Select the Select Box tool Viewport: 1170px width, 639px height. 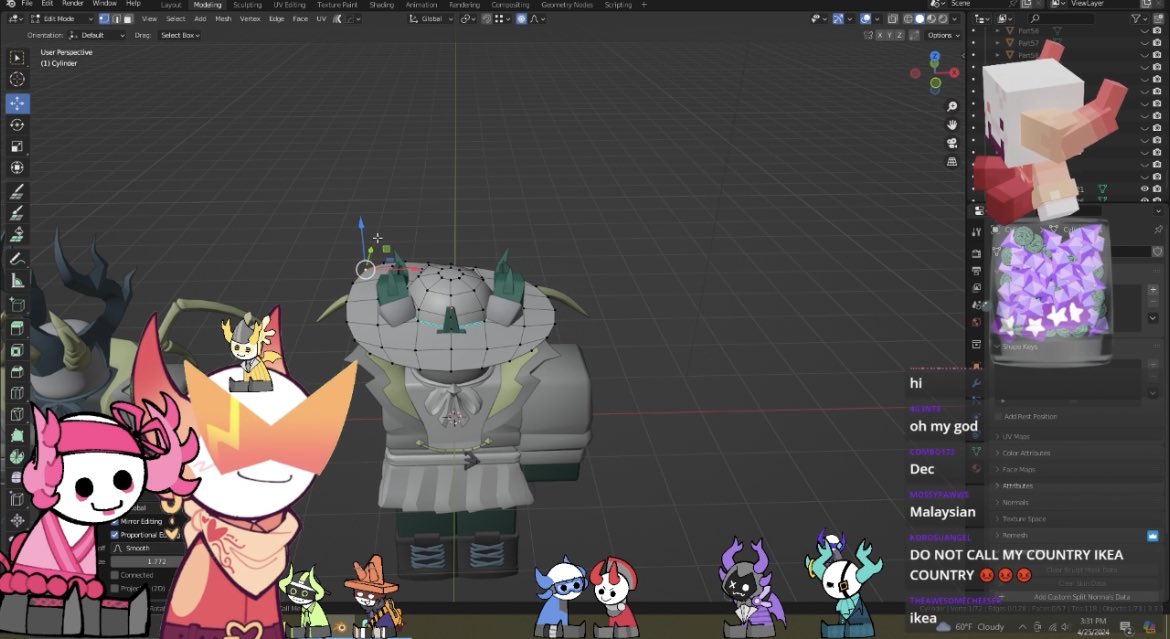(17, 57)
